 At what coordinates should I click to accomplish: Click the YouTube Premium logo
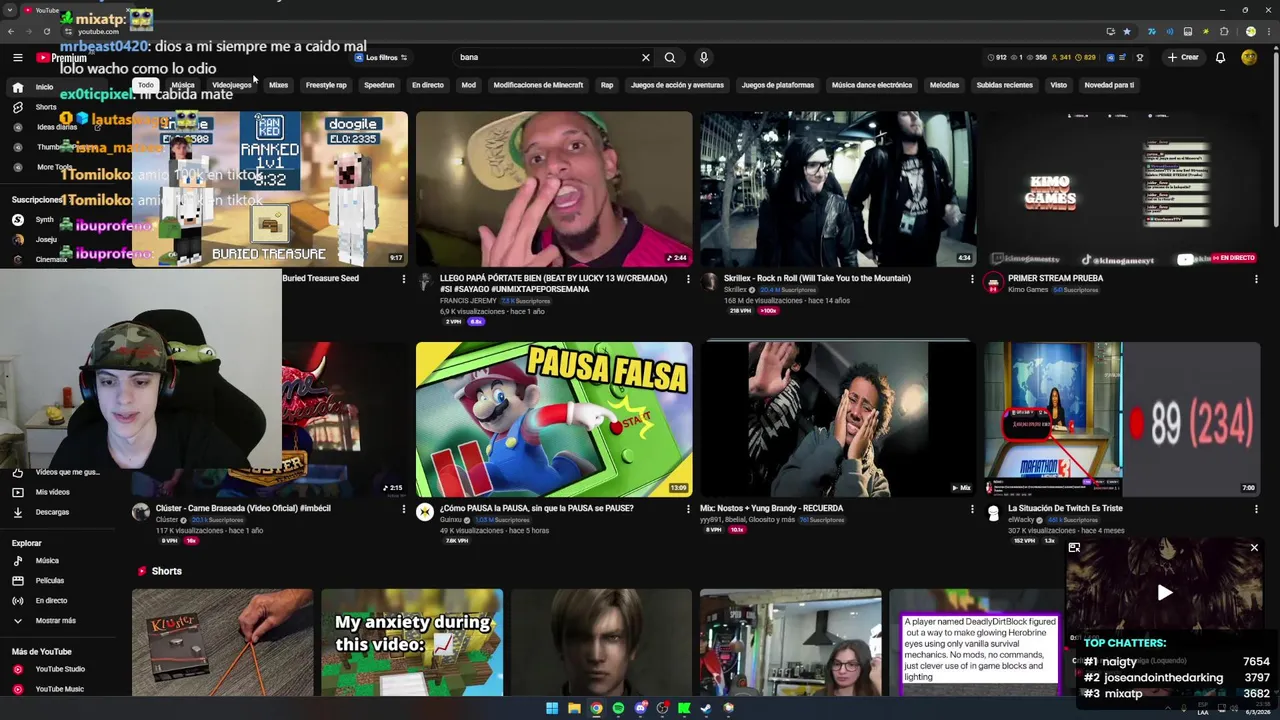point(61,58)
